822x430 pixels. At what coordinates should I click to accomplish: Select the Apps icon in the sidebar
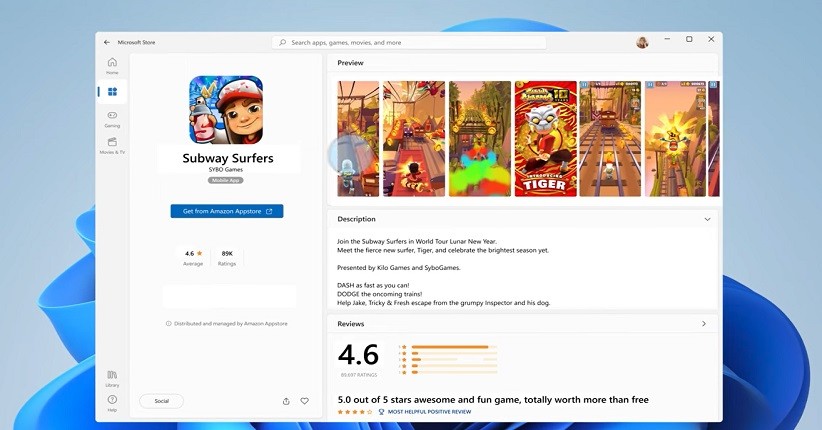pos(112,92)
